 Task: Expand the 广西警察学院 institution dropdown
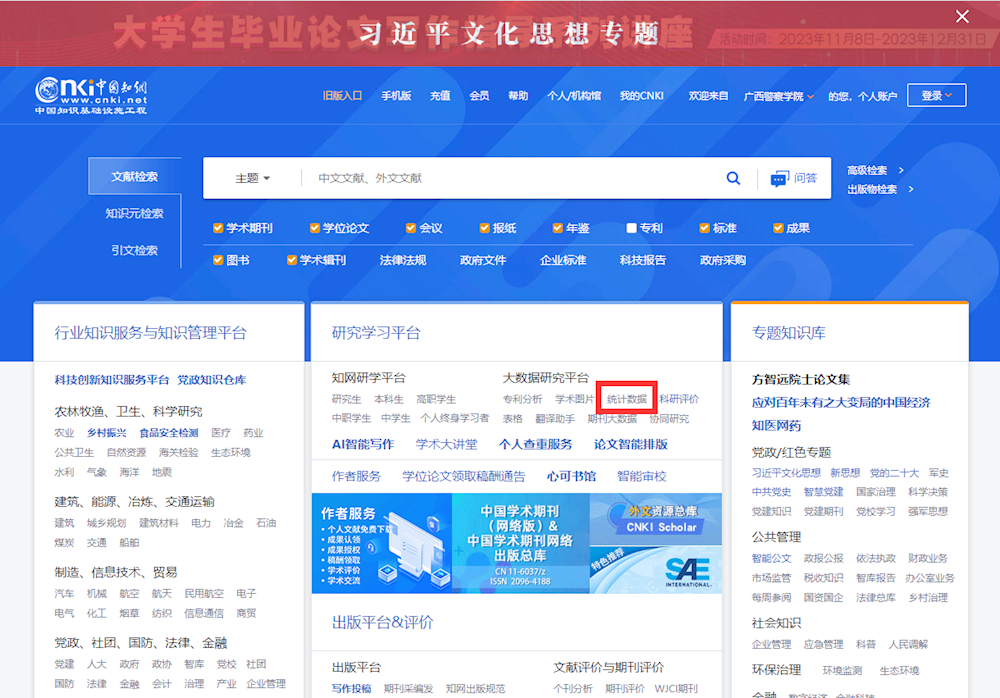tap(779, 97)
